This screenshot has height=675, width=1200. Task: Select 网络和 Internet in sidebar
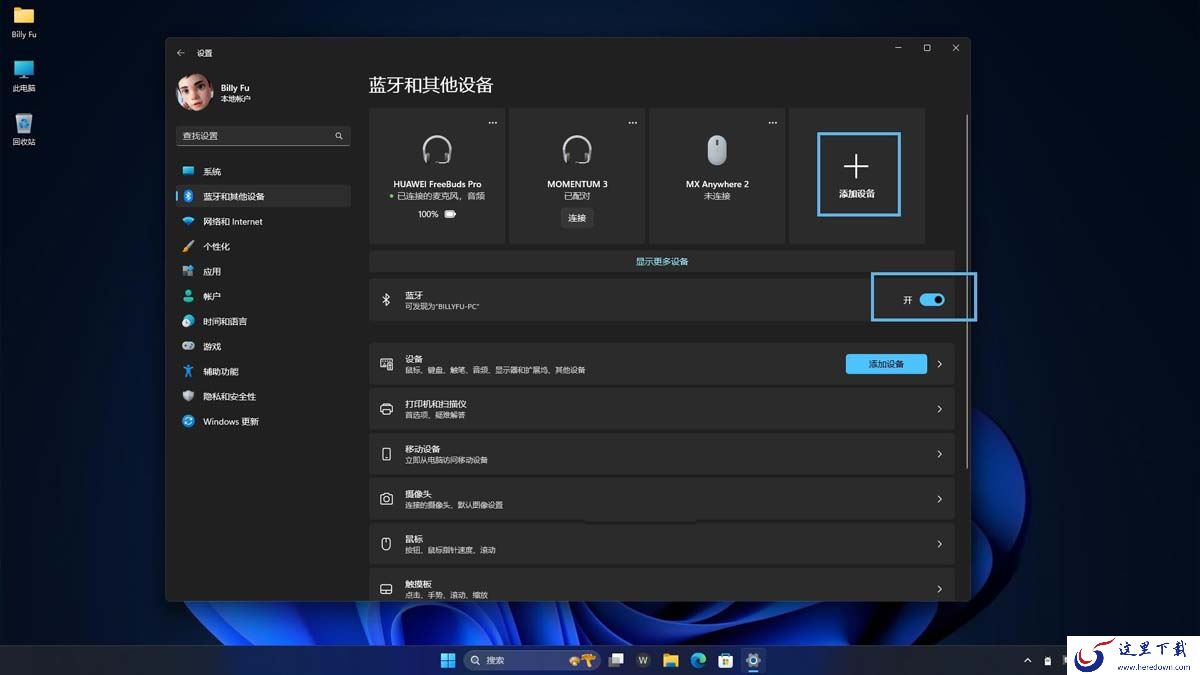tap(232, 222)
